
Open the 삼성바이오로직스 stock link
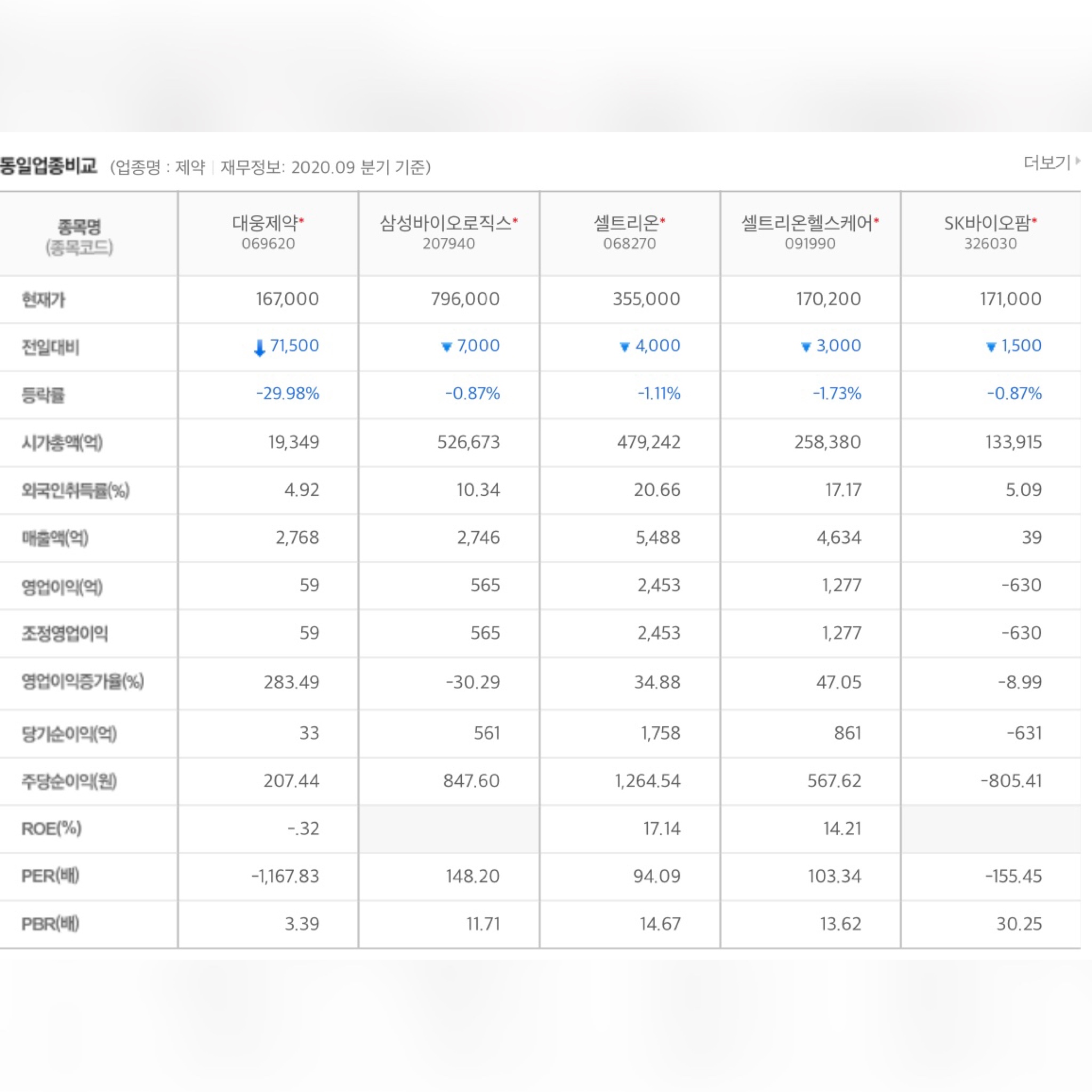pyautogui.click(x=445, y=223)
